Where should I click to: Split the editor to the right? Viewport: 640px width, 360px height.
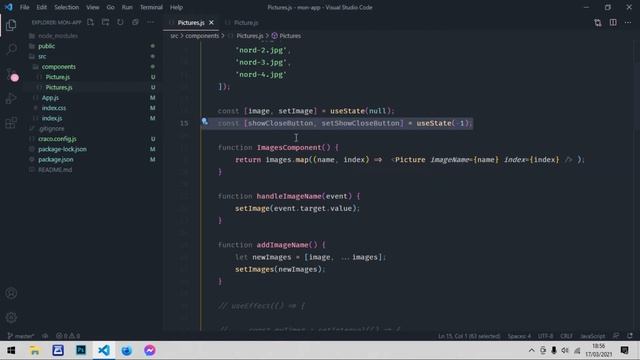613,23
